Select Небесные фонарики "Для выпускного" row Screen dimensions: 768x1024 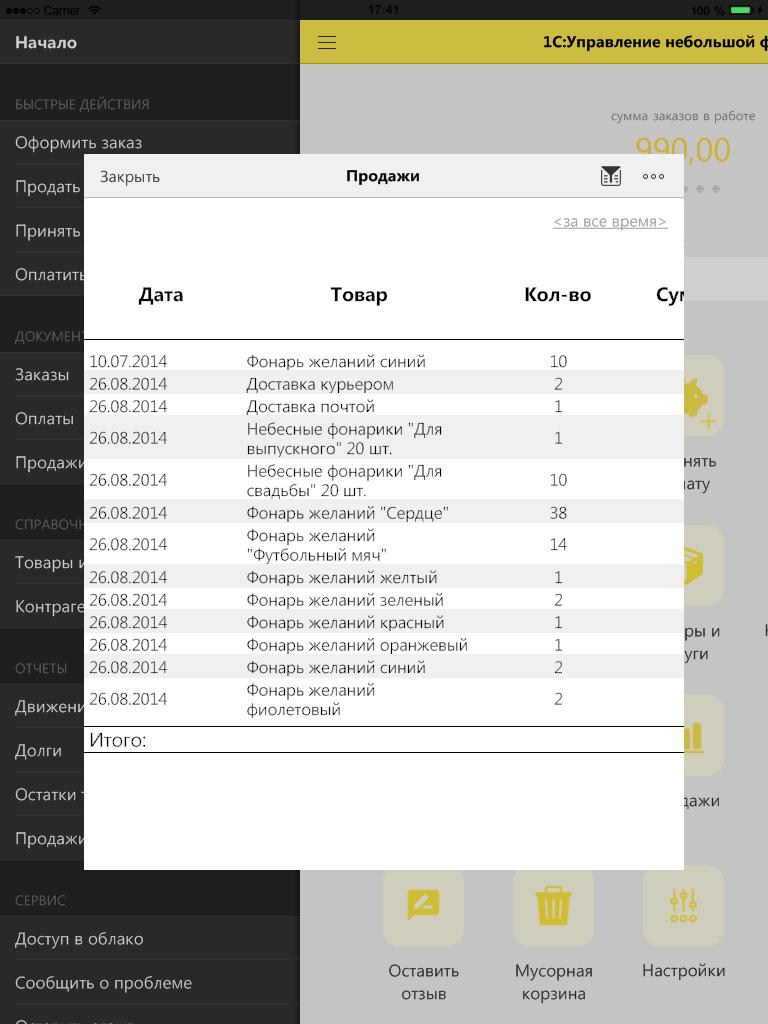tap(384, 438)
